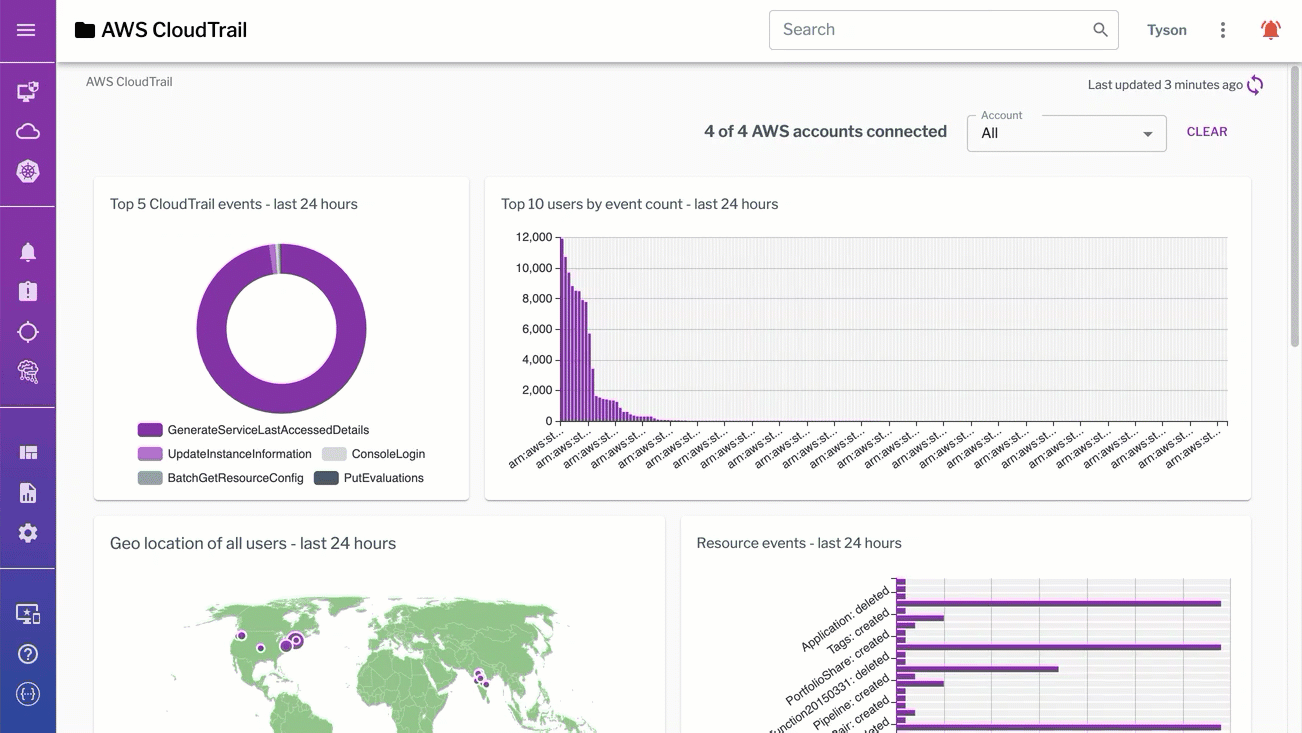Toggle PutEvaluations legend entry in the chart

tap(369, 478)
